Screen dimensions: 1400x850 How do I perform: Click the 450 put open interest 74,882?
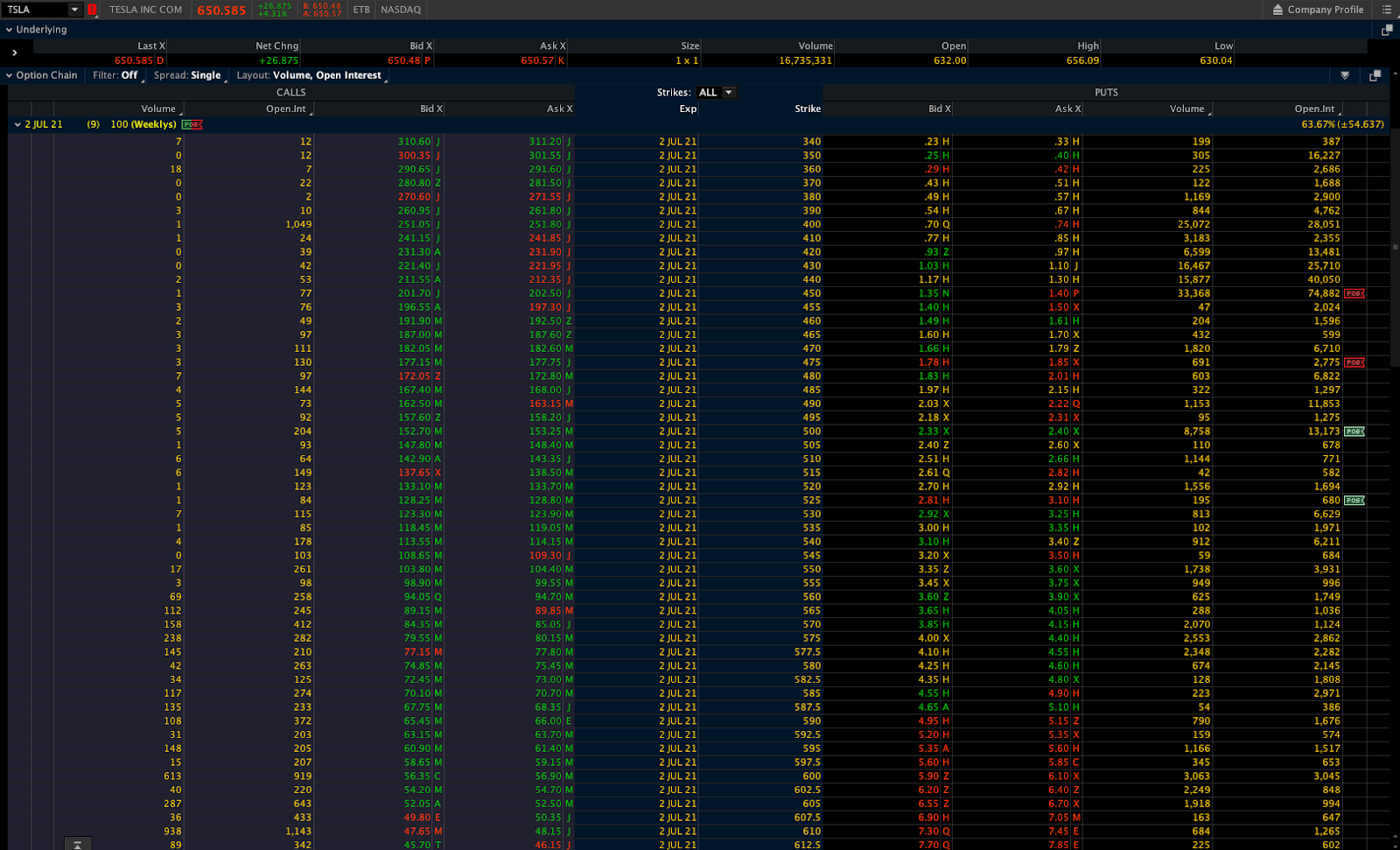pyautogui.click(x=1324, y=293)
